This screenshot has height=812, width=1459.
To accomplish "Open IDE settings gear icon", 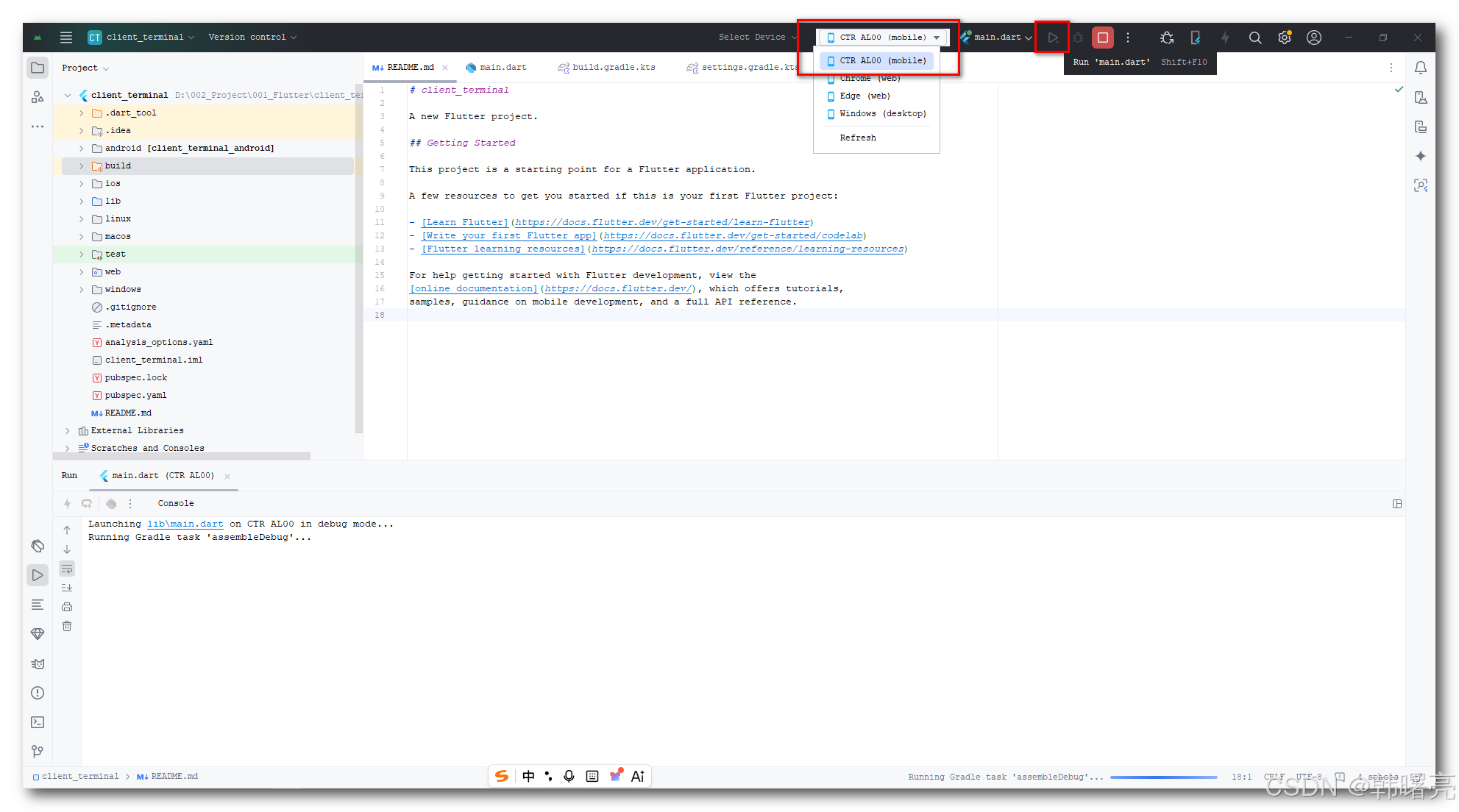I will [1284, 38].
